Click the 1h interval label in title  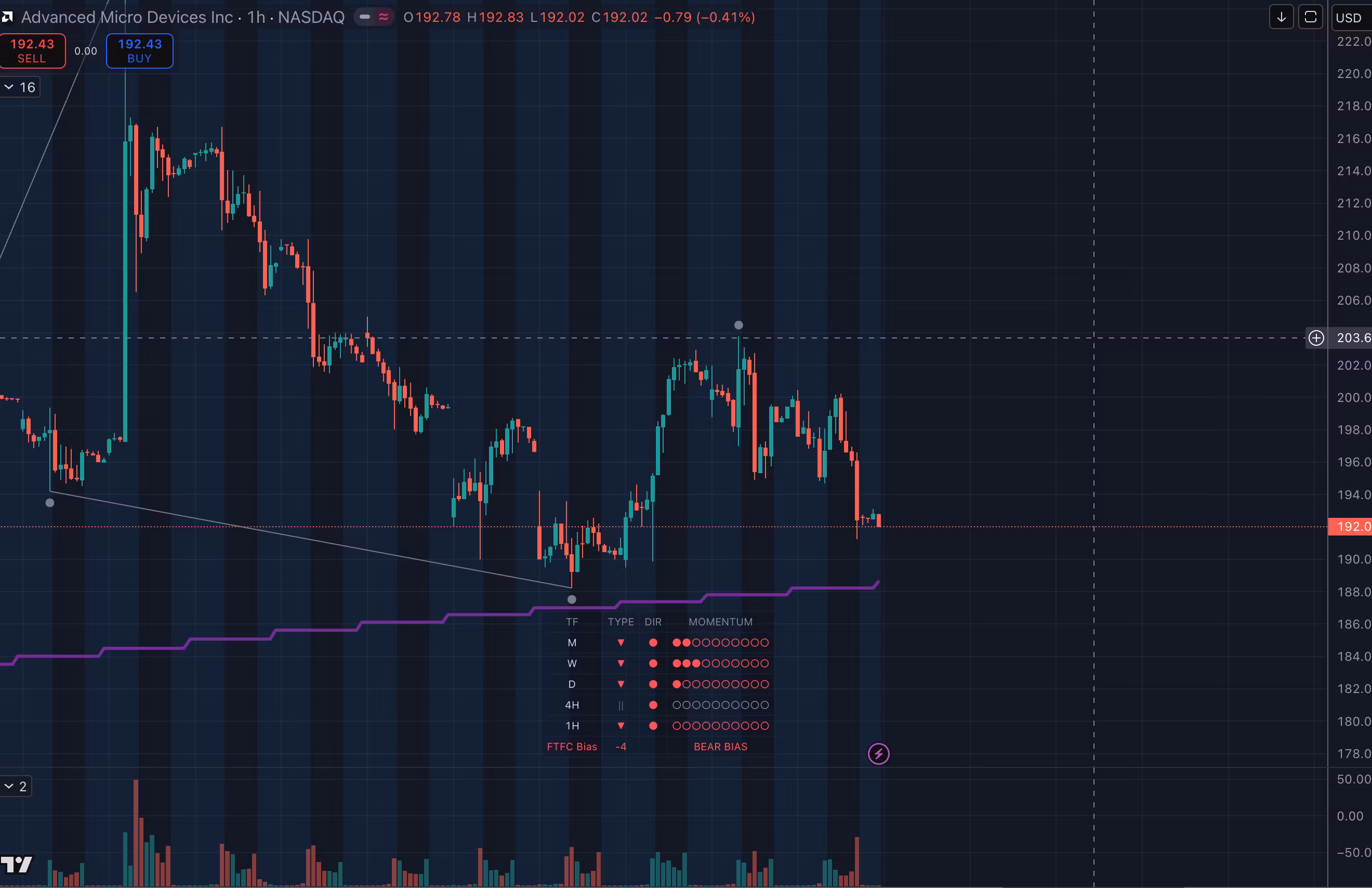point(256,17)
